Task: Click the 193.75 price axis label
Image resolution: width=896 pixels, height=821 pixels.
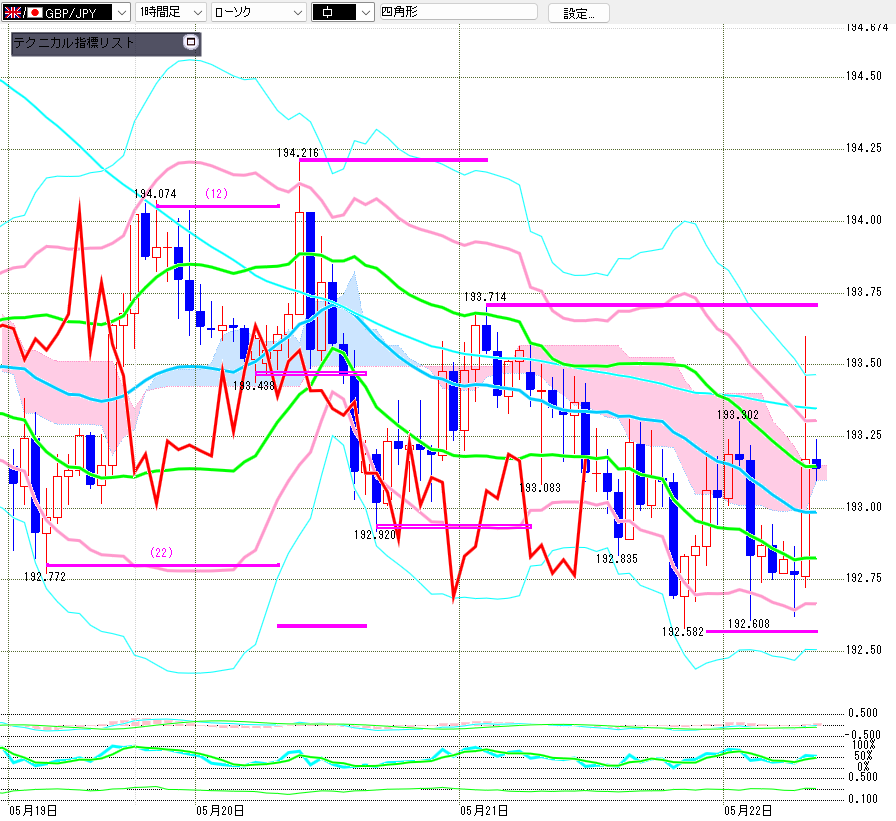Action: point(864,292)
